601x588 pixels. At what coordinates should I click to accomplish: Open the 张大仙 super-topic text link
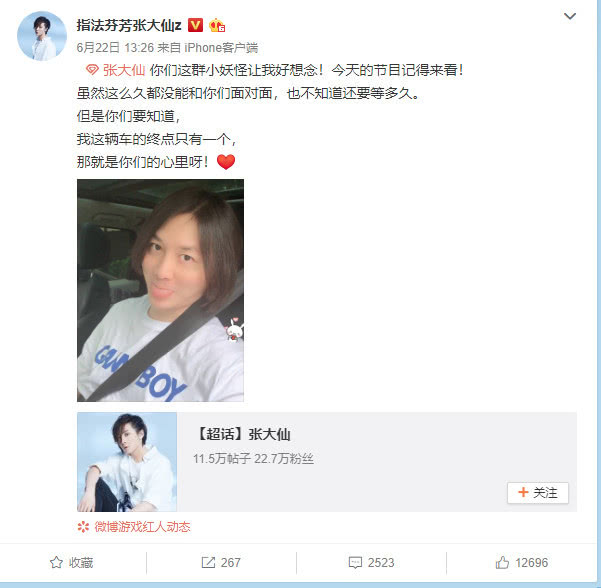pyautogui.click(x=124, y=70)
